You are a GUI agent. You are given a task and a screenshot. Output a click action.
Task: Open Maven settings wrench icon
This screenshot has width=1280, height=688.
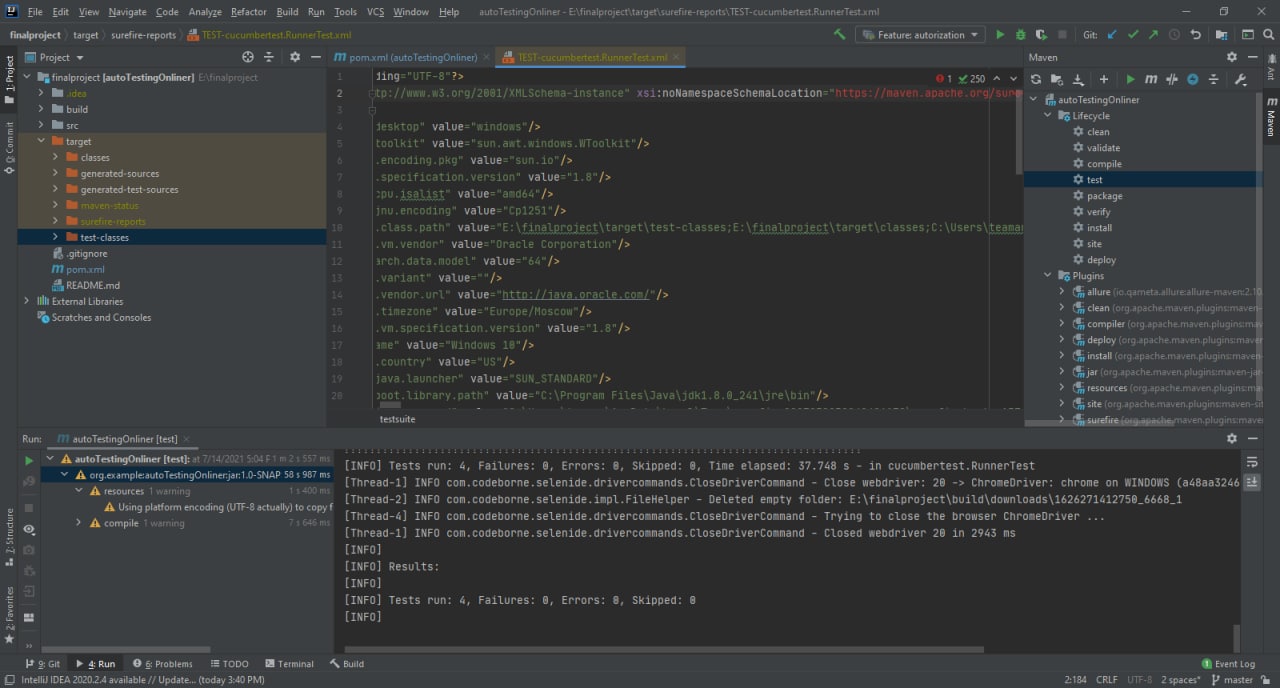click(x=1241, y=79)
